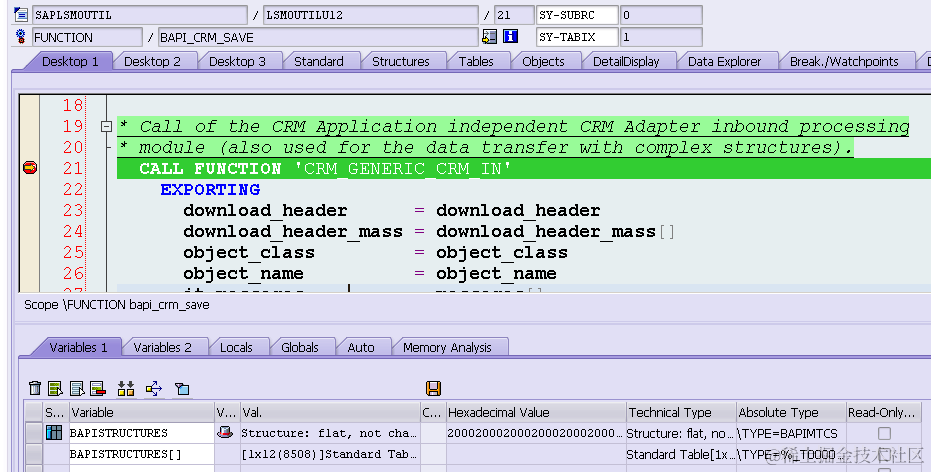Collapse the comment block at line 19
This screenshot has width=931, height=472.
pos(106,126)
